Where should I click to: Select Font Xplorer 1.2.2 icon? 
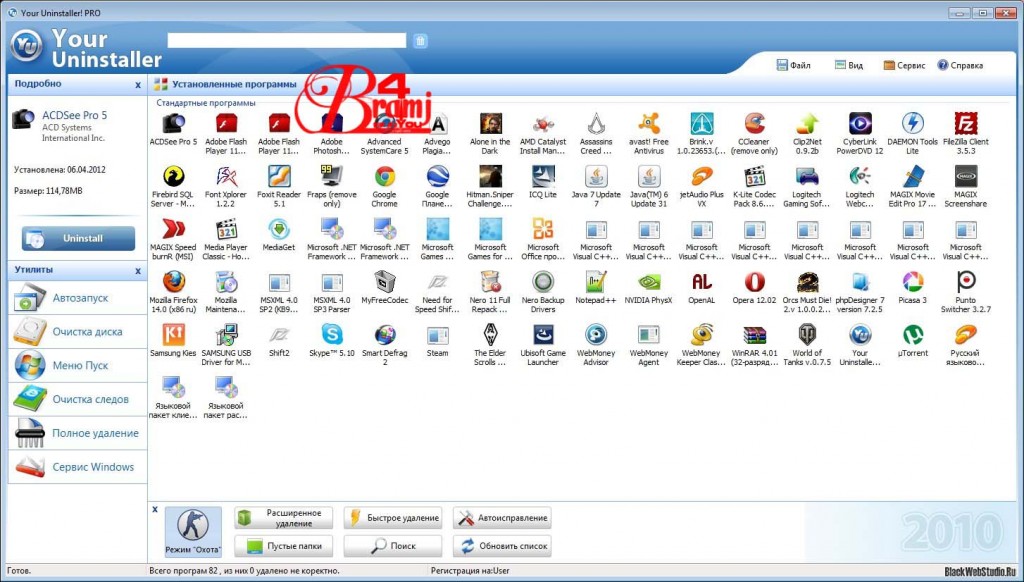tap(226, 176)
